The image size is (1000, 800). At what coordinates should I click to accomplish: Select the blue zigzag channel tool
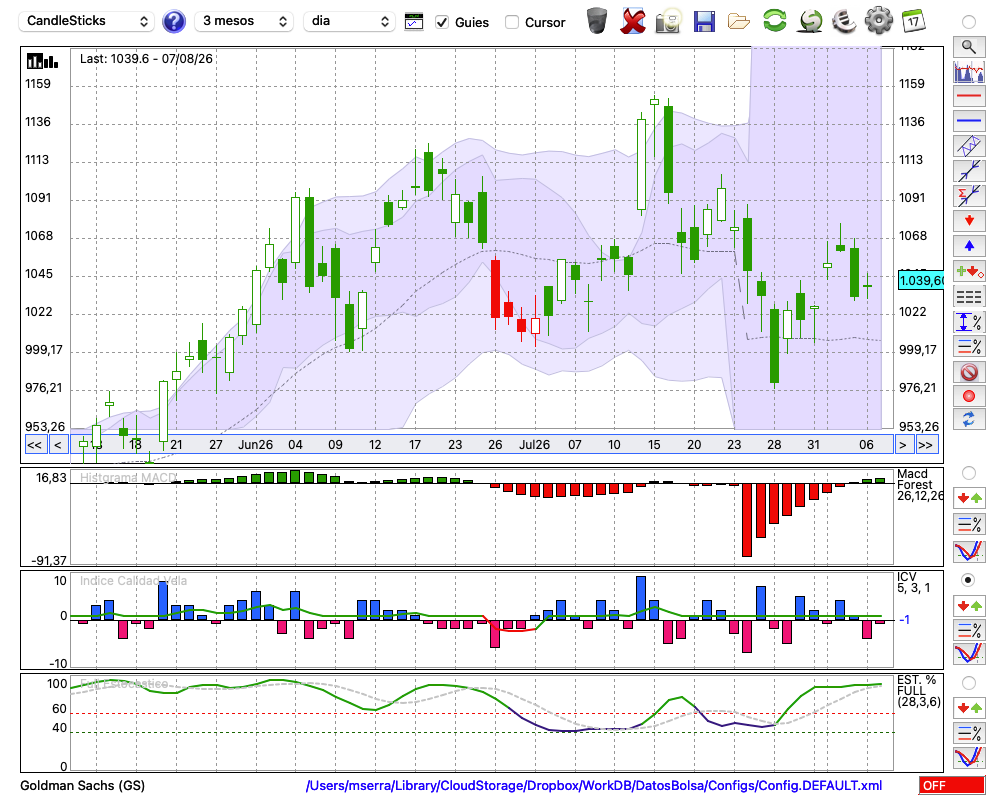tap(969, 146)
